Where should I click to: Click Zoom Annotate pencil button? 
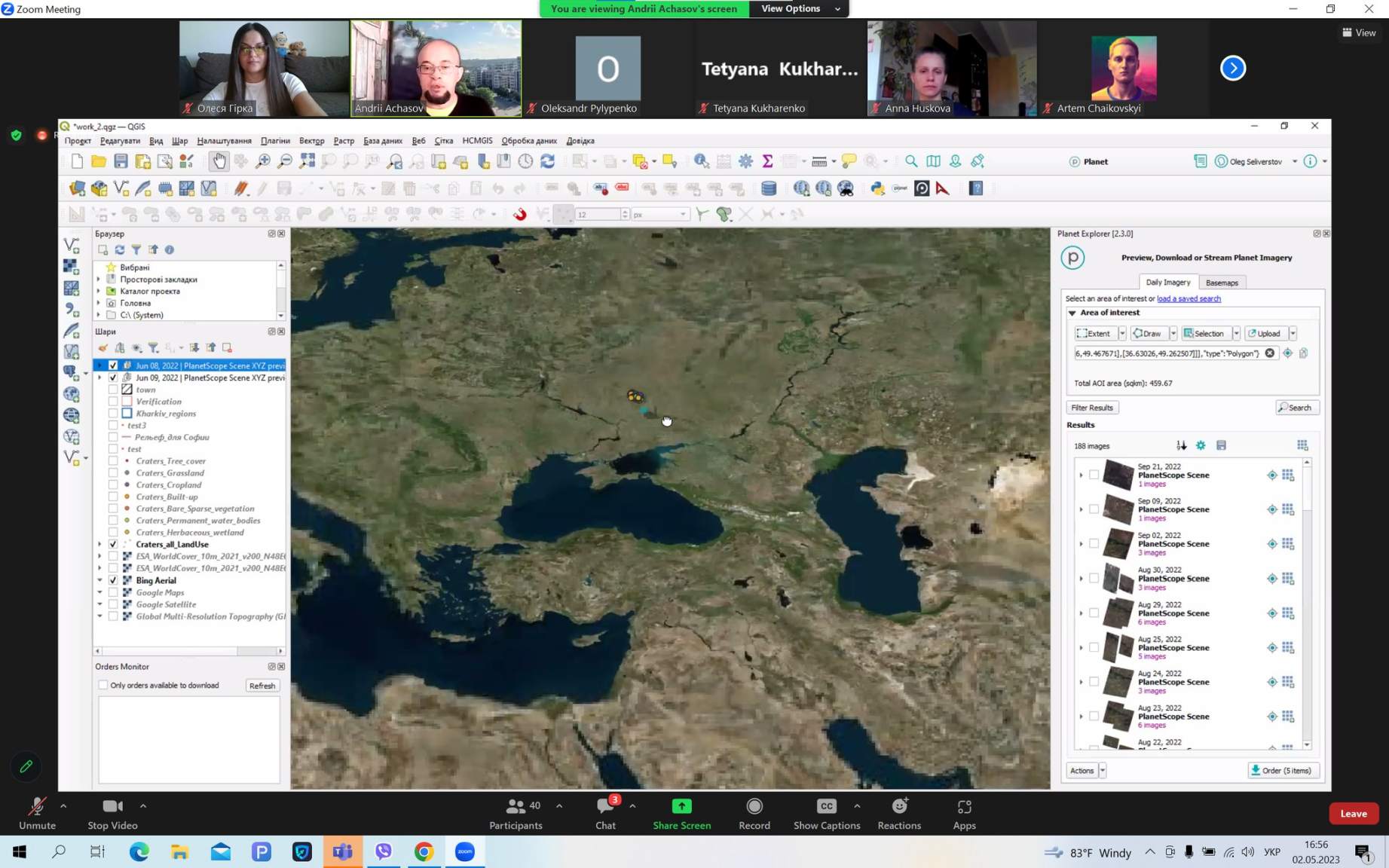[x=26, y=766]
